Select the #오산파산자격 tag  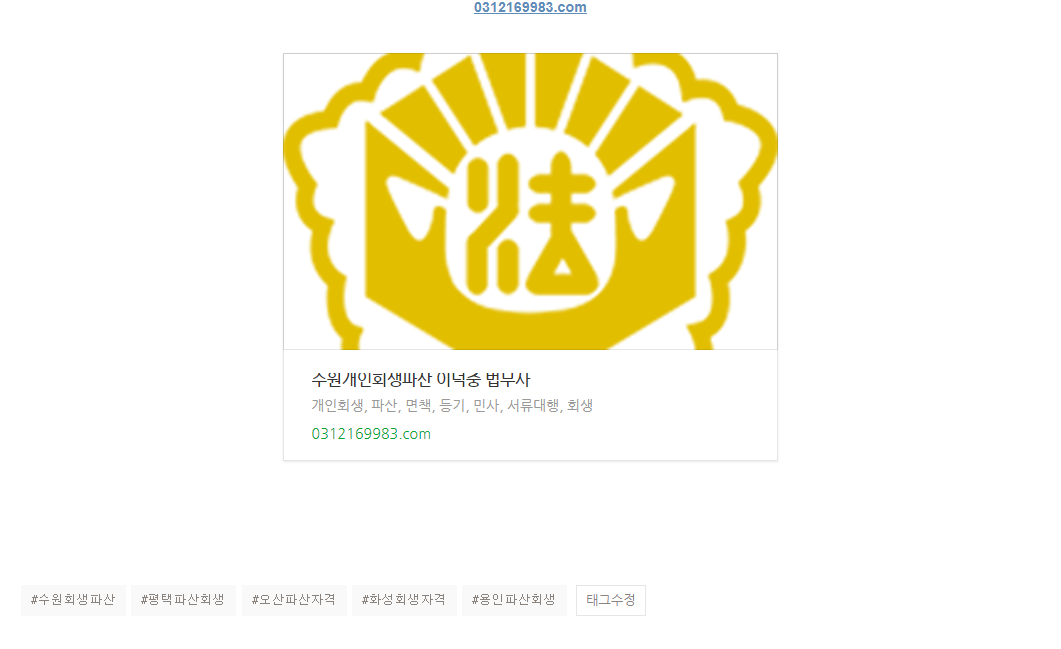(294, 600)
